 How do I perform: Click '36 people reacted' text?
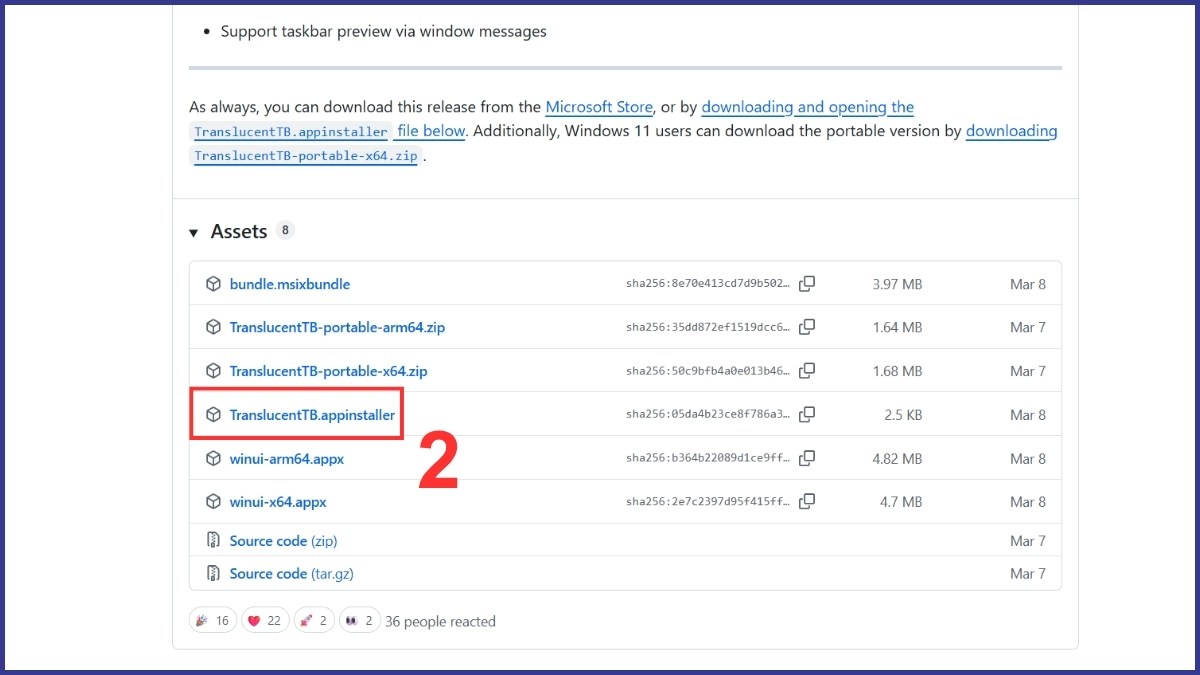(x=441, y=621)
